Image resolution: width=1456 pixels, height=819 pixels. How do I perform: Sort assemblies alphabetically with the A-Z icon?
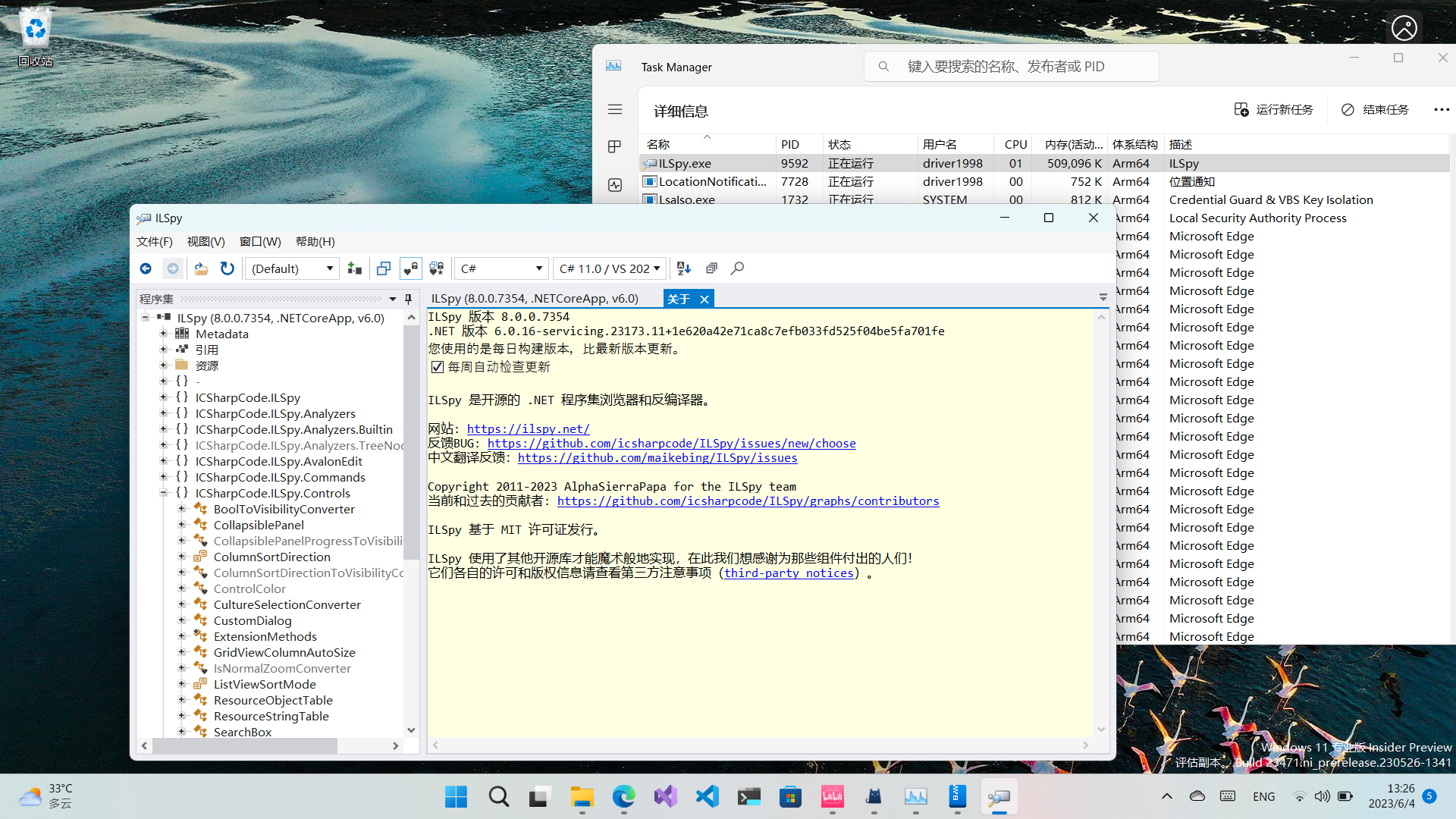(x=683, y=268)
